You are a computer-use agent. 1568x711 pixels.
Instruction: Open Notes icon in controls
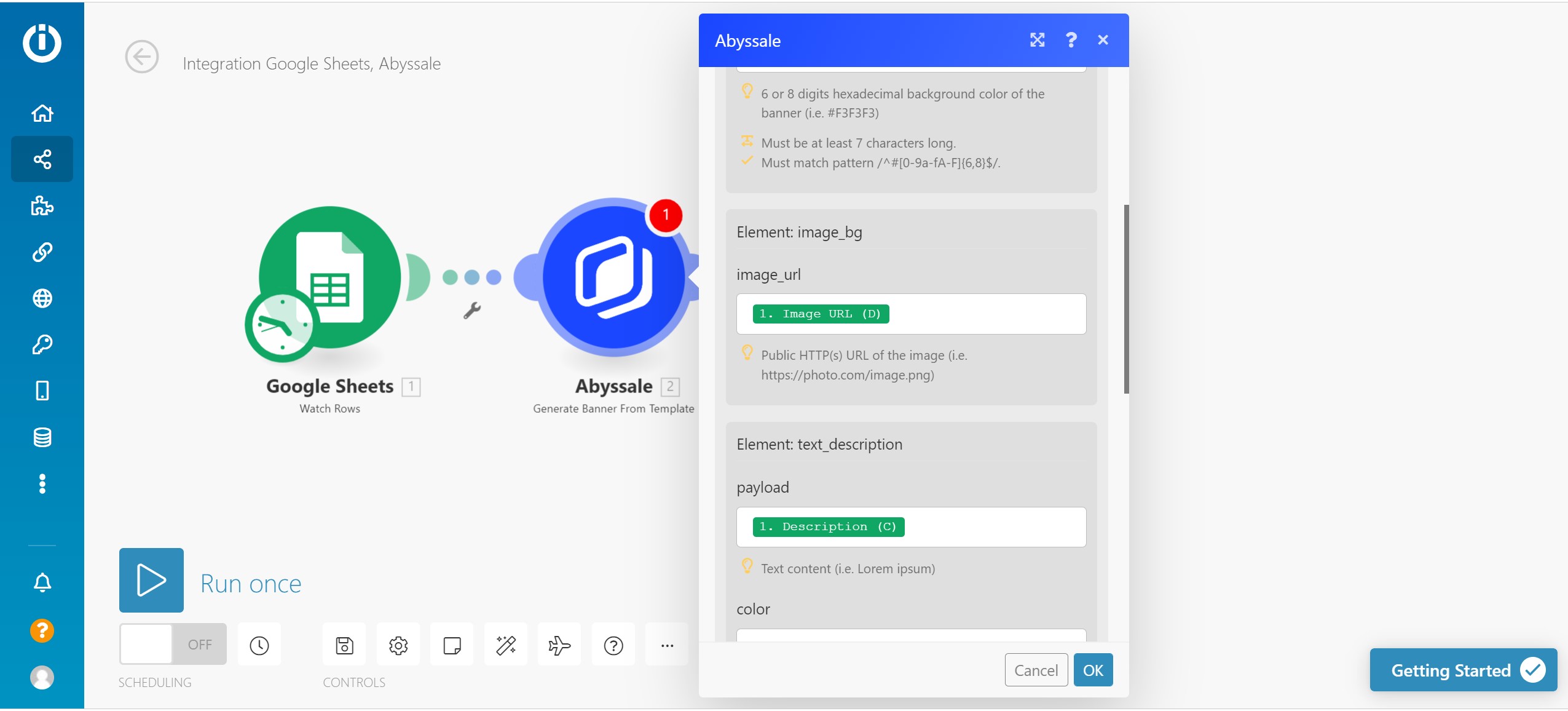pos(452,645)
